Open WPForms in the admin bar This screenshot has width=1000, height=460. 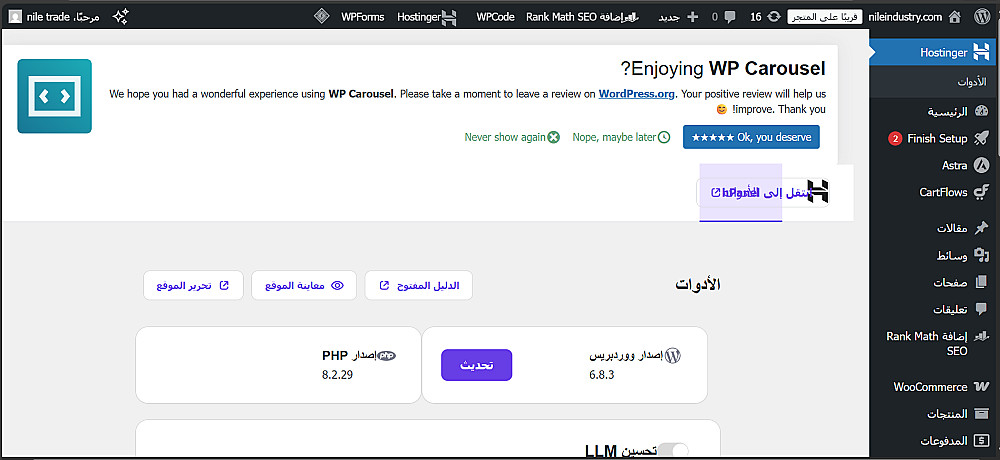tap(362, 17)
